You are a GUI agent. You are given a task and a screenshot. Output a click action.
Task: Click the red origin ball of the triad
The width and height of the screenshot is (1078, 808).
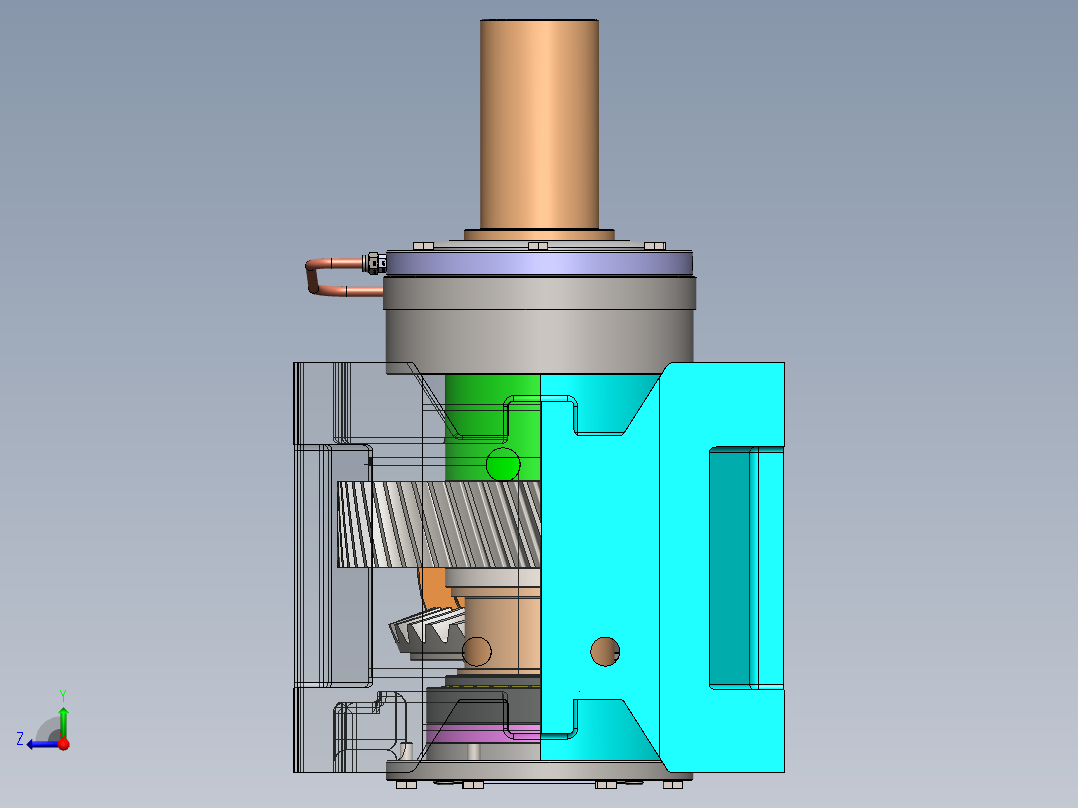[64, 743]
